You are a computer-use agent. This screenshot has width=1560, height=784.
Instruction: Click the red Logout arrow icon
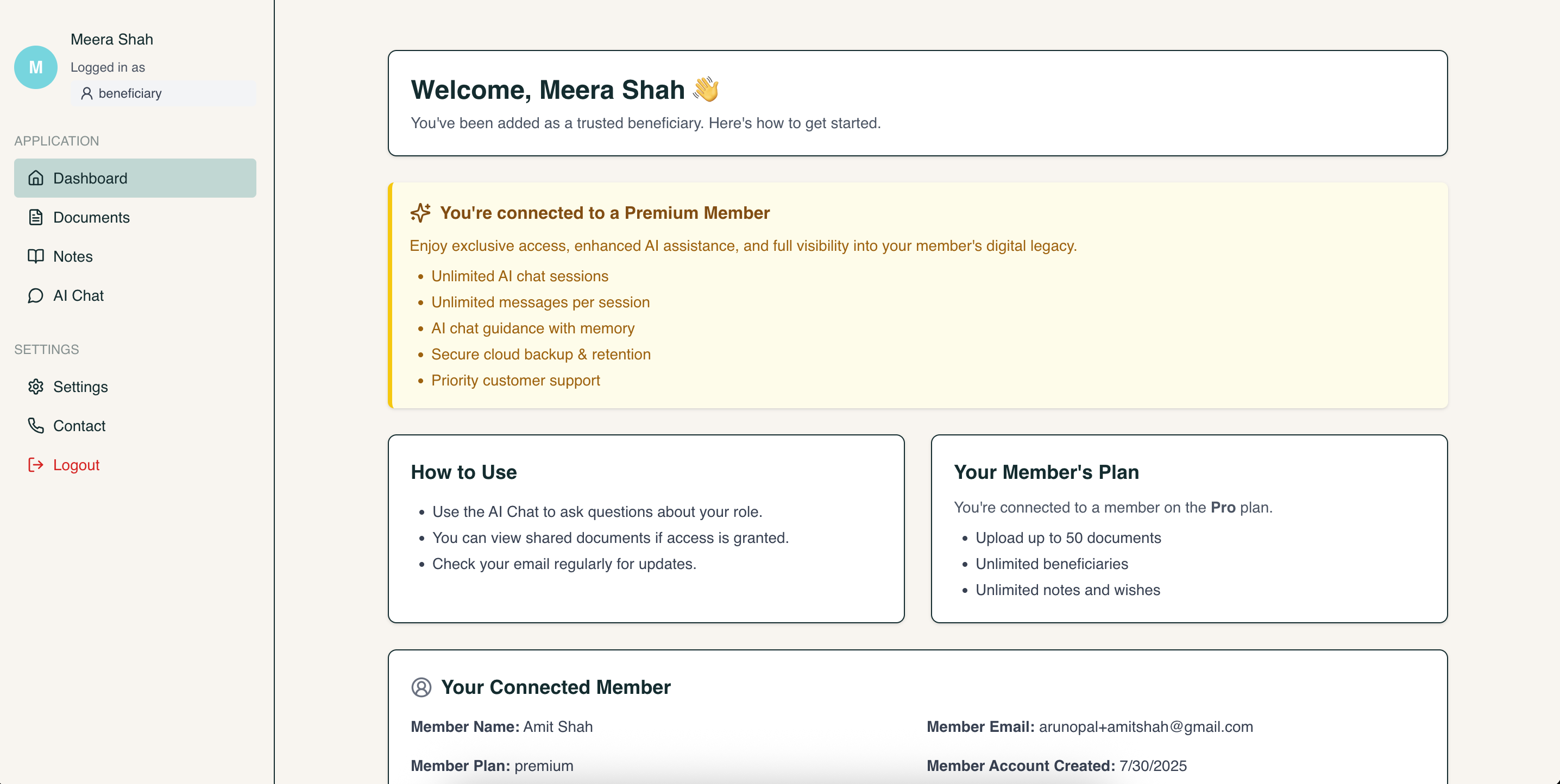point(36,465)
